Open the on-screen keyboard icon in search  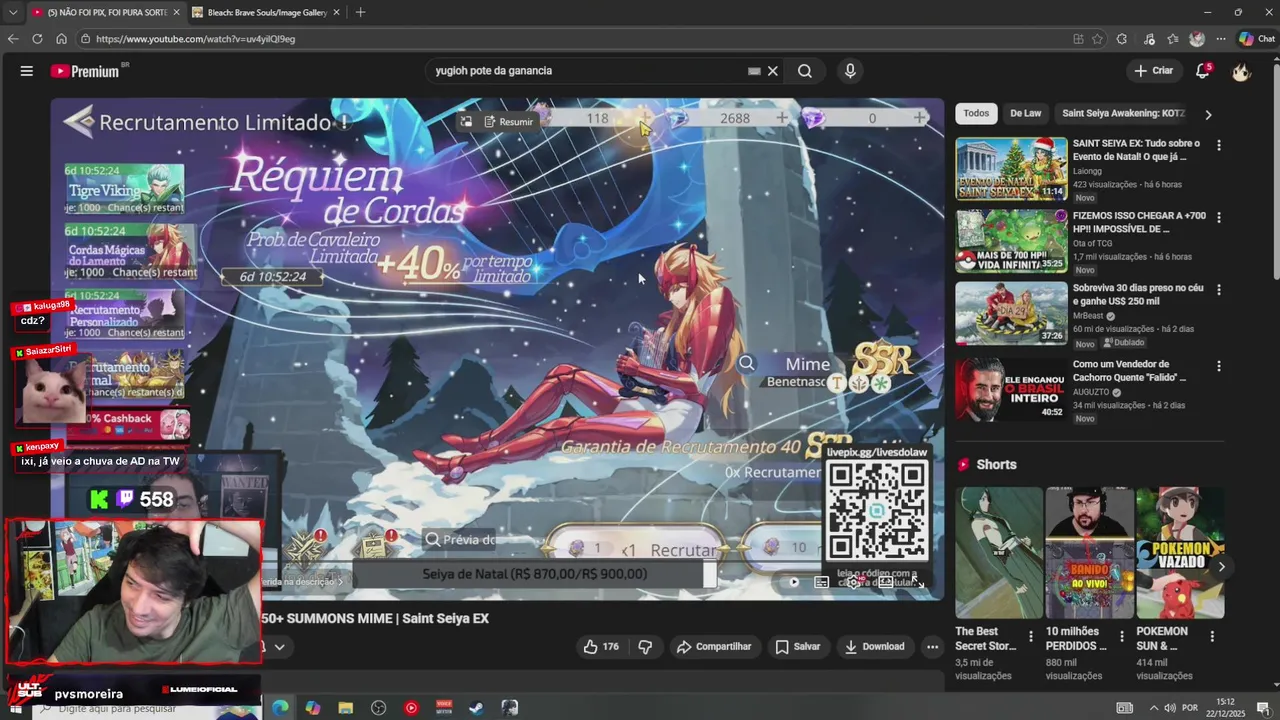754,71
